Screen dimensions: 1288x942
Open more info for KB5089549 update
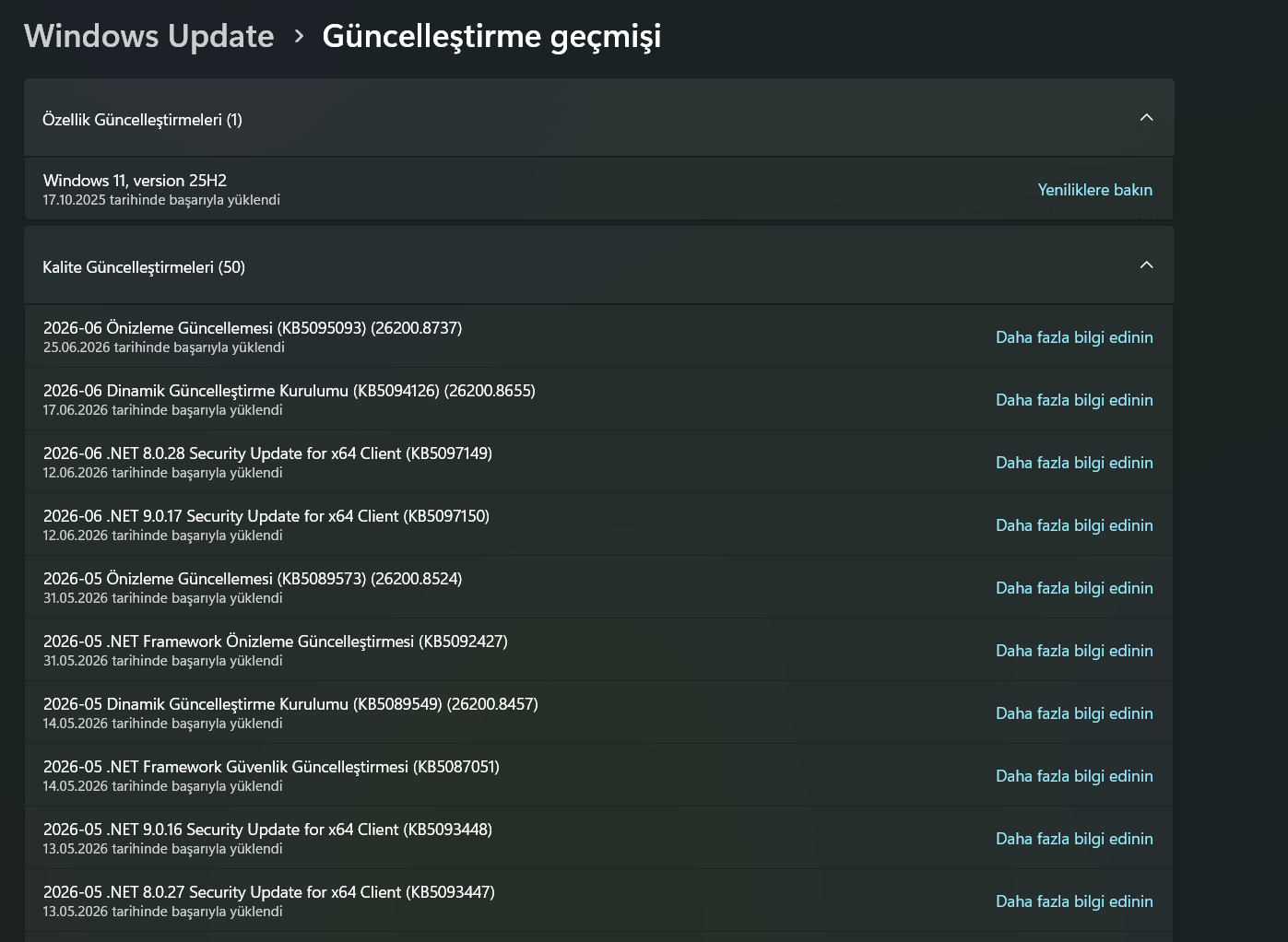coord(1074,713)
